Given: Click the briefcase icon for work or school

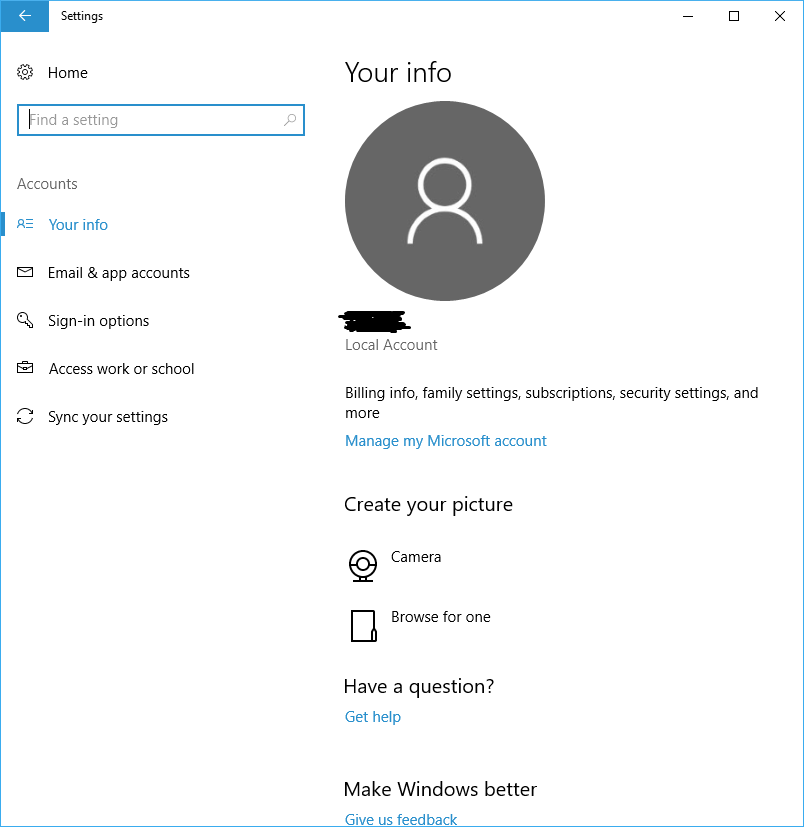Looking at the screenshot, I should (25, 368).
